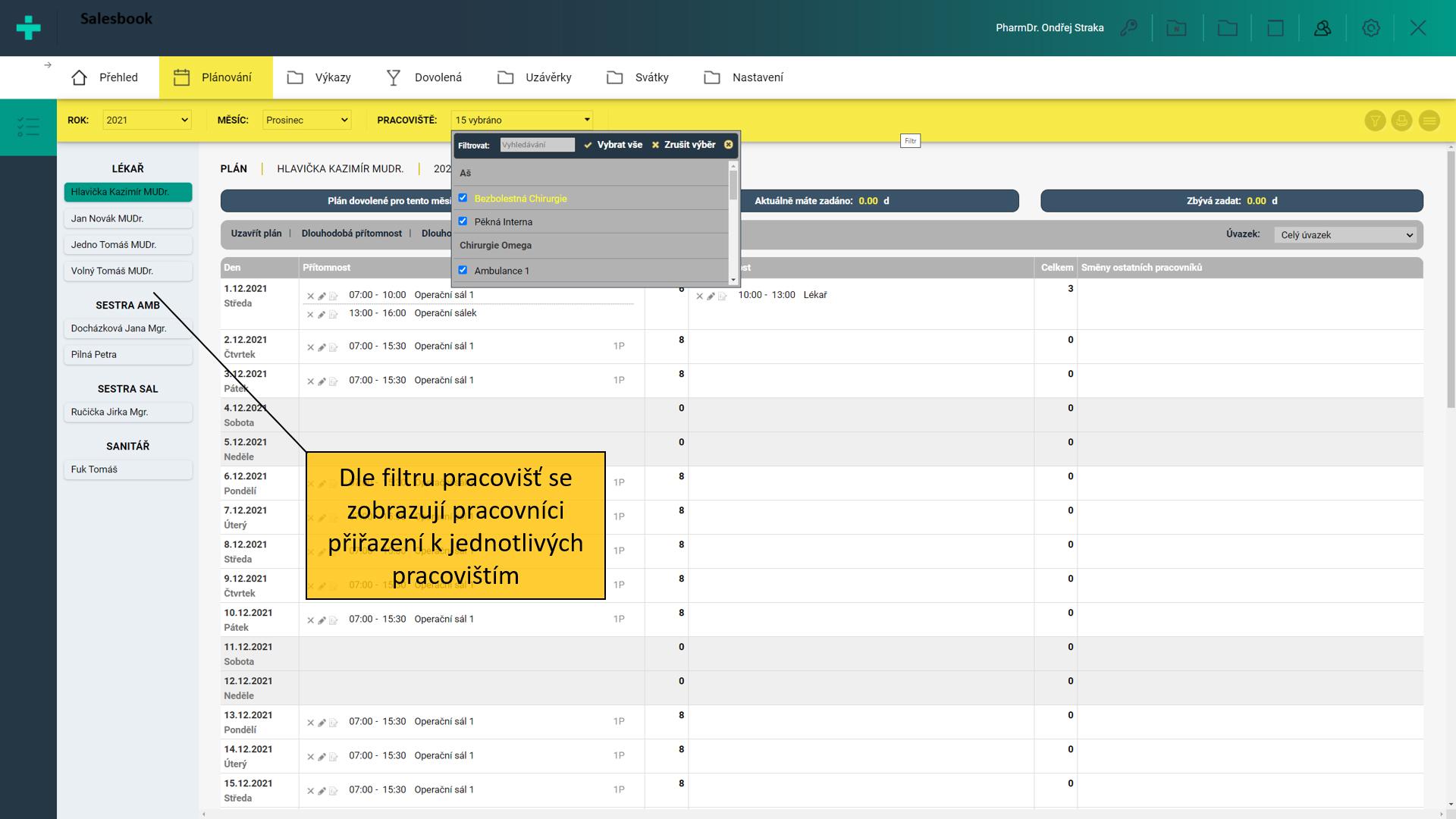
Task: Click the round printer icon
Action: pyautogui.click(x=1401, y=121)
